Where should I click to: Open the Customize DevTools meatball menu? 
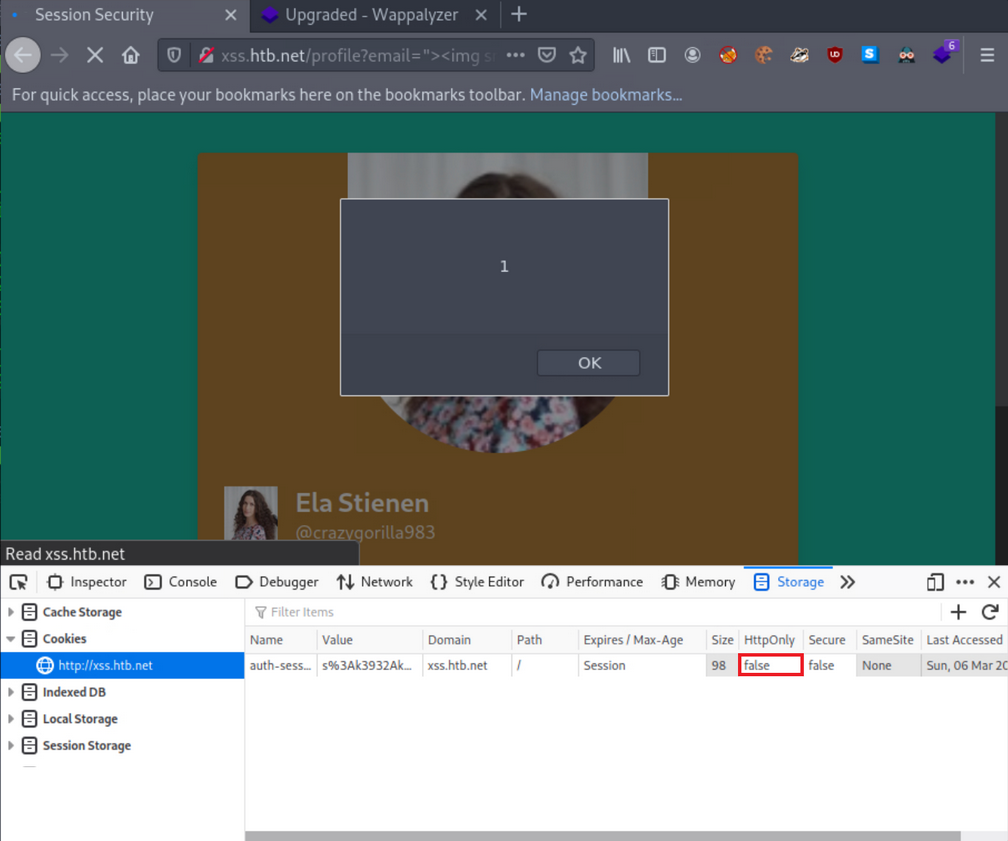point(965,581)
